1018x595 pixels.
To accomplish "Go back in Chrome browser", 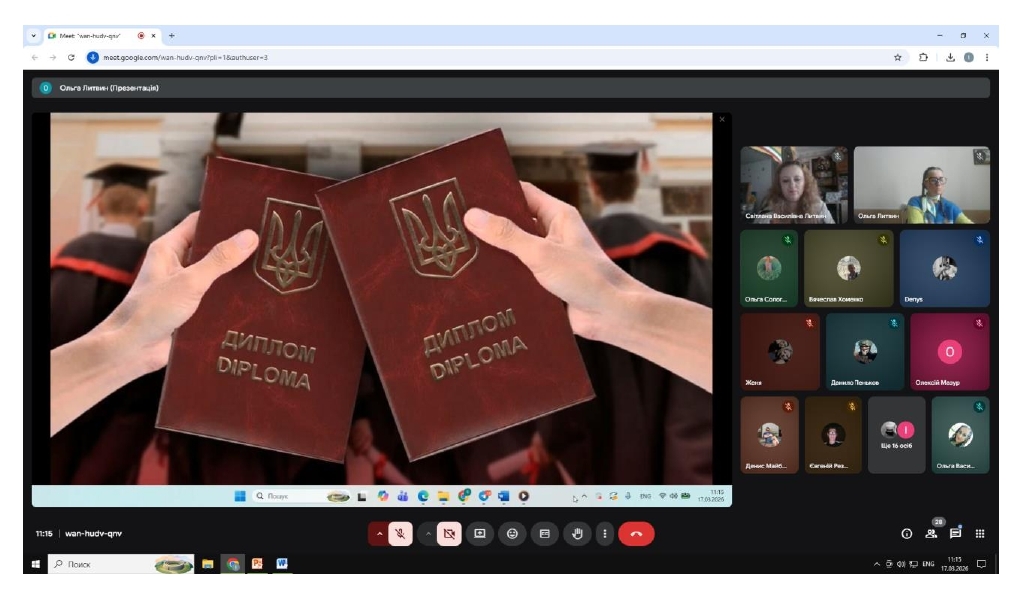I will [35, 57].
